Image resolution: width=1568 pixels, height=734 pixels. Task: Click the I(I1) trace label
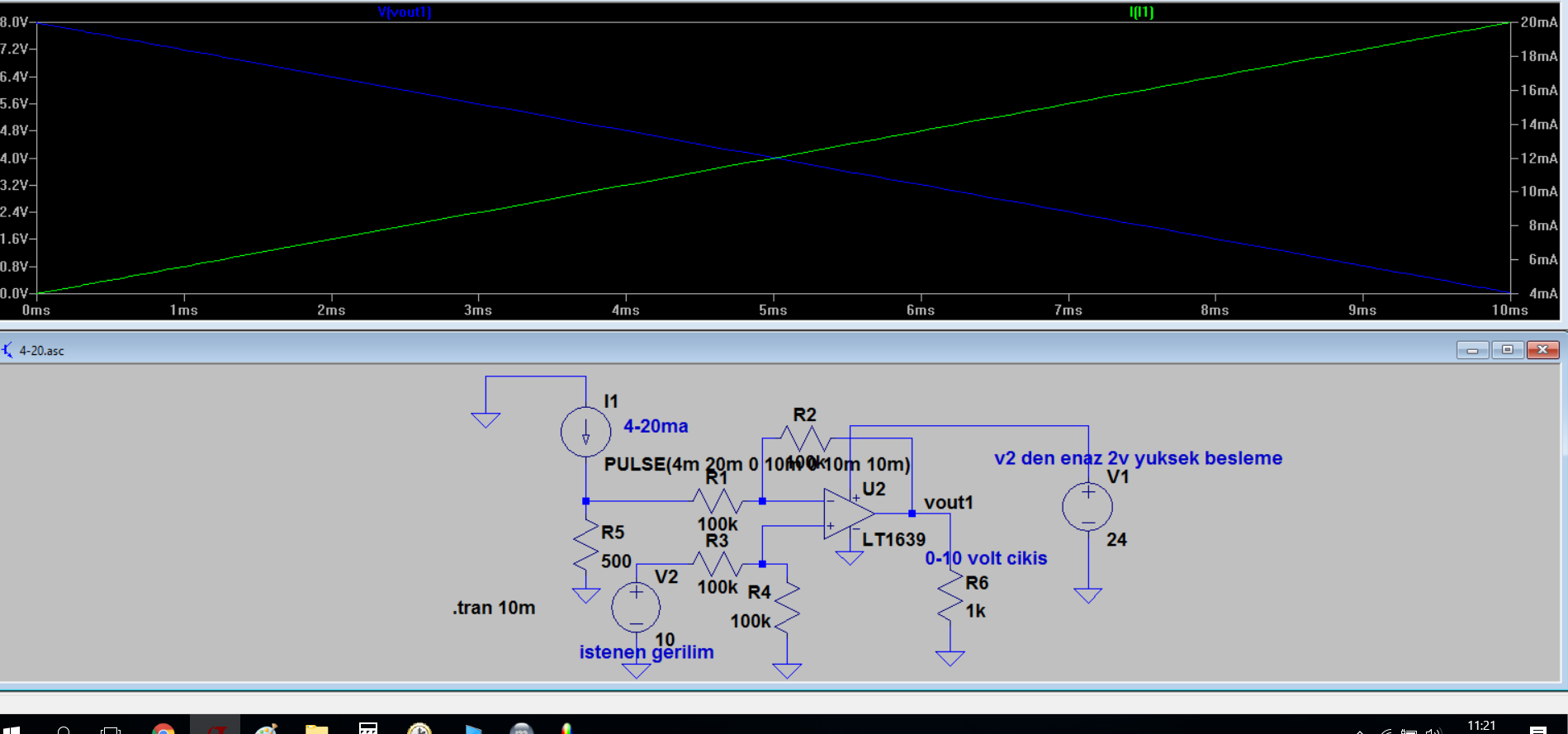coord(1141,12)
